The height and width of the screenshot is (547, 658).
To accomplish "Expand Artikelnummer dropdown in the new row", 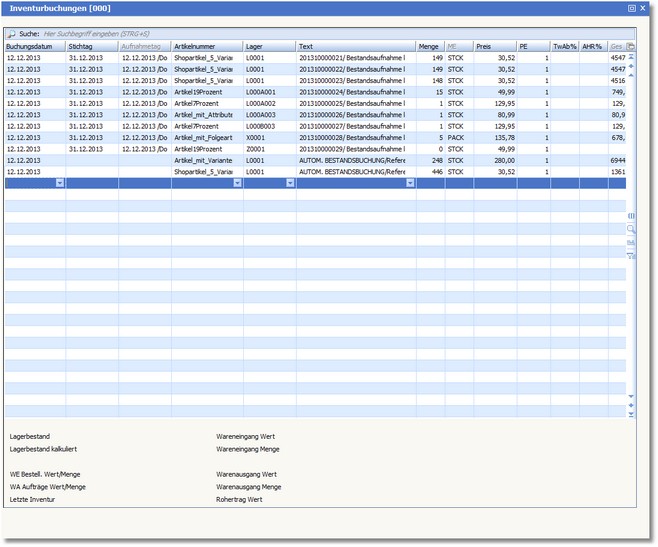I will 237,183.
